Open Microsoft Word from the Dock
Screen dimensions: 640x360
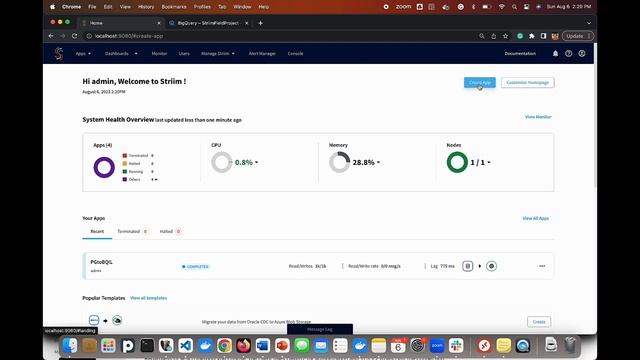point(263,346)
